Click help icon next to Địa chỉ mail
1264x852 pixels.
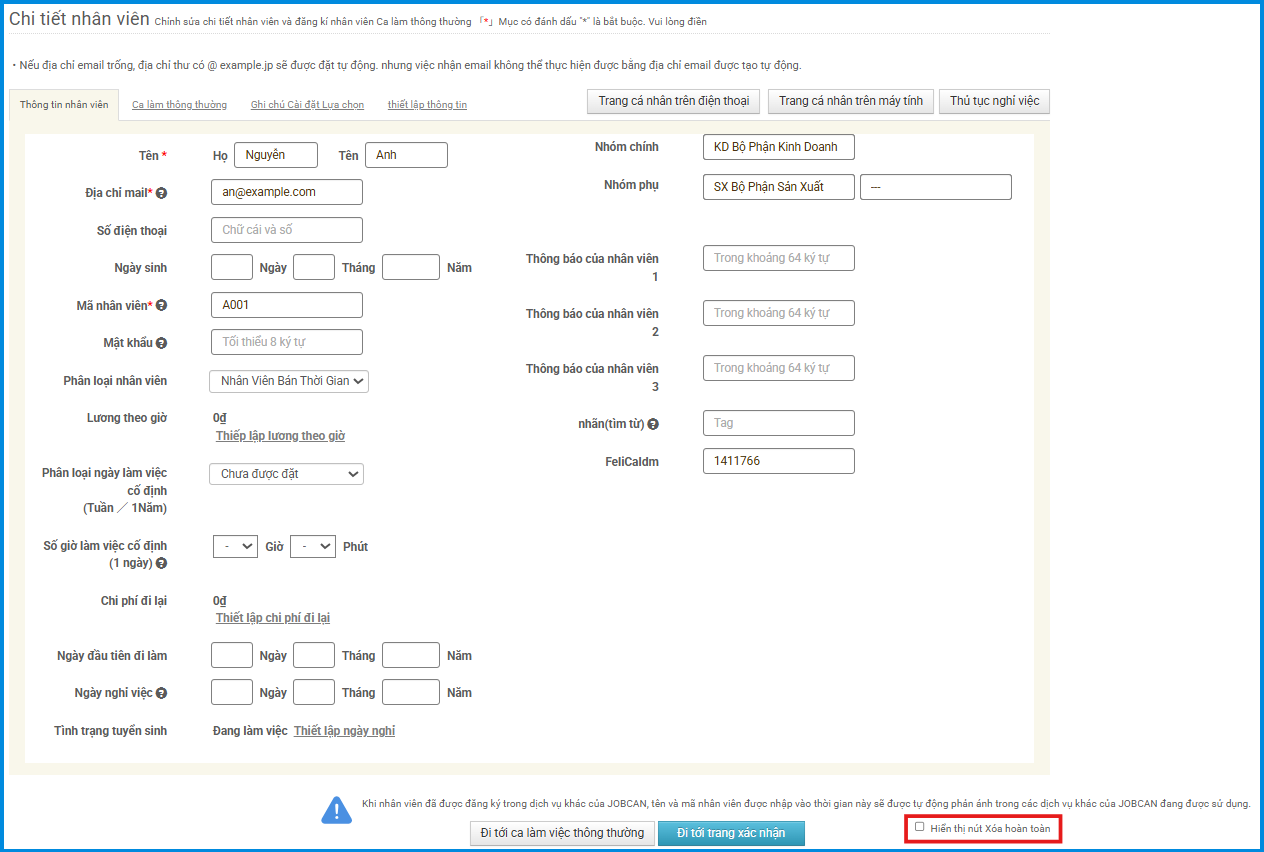(161, 193)
